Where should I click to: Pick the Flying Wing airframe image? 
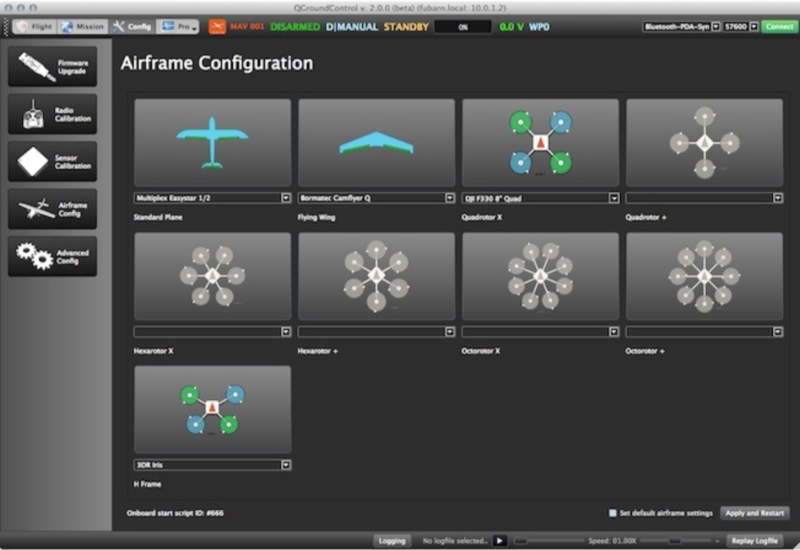(376, 143)
